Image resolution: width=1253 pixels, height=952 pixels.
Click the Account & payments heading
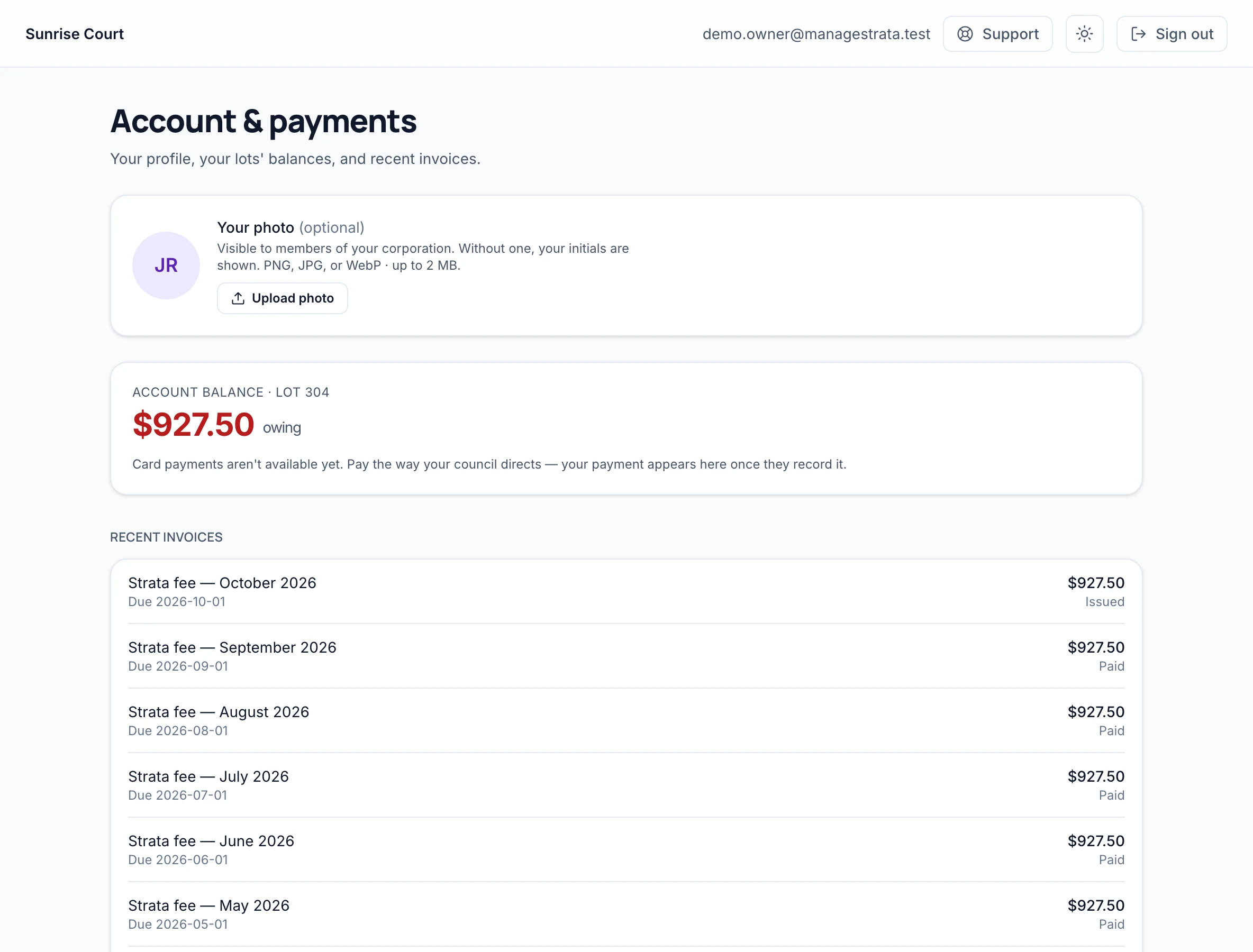click(263, 121)
